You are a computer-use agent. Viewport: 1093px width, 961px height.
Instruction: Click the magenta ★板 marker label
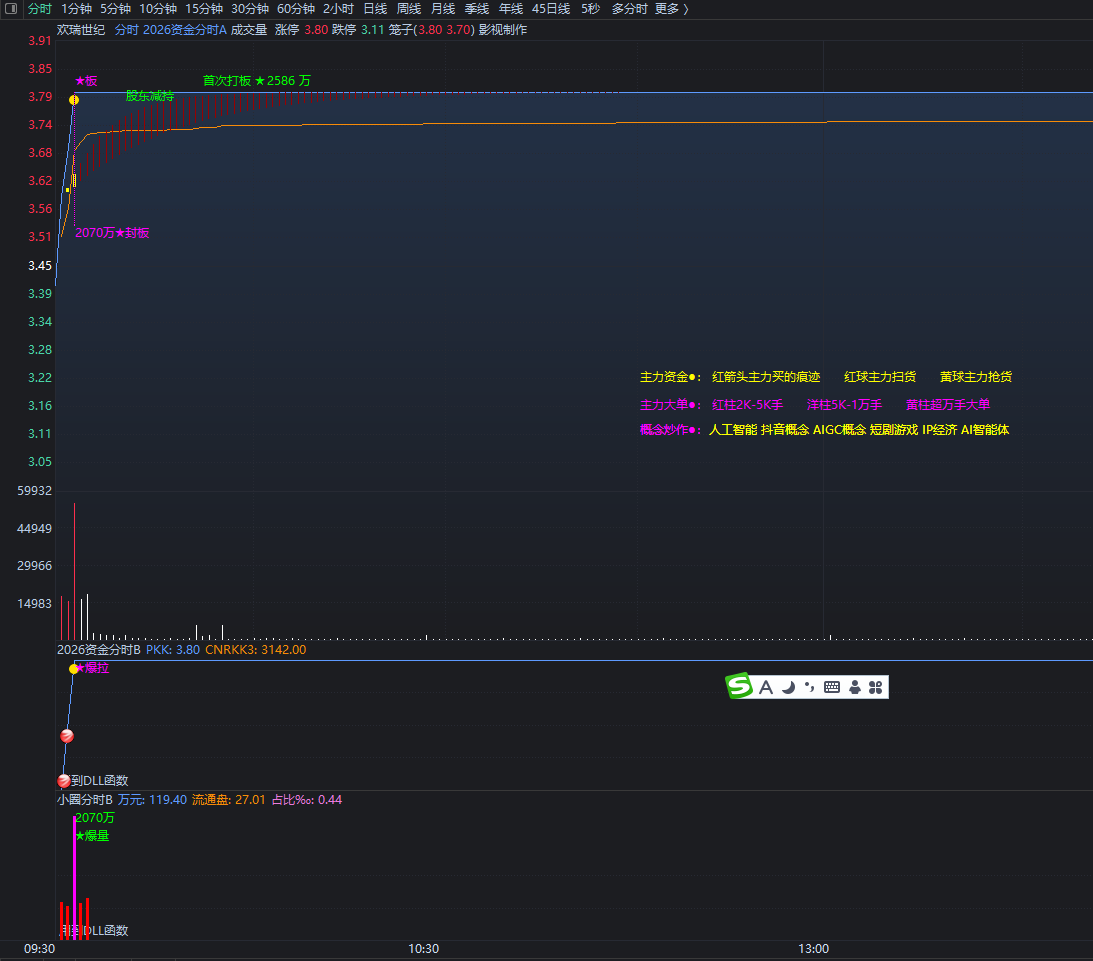(86, 81)
